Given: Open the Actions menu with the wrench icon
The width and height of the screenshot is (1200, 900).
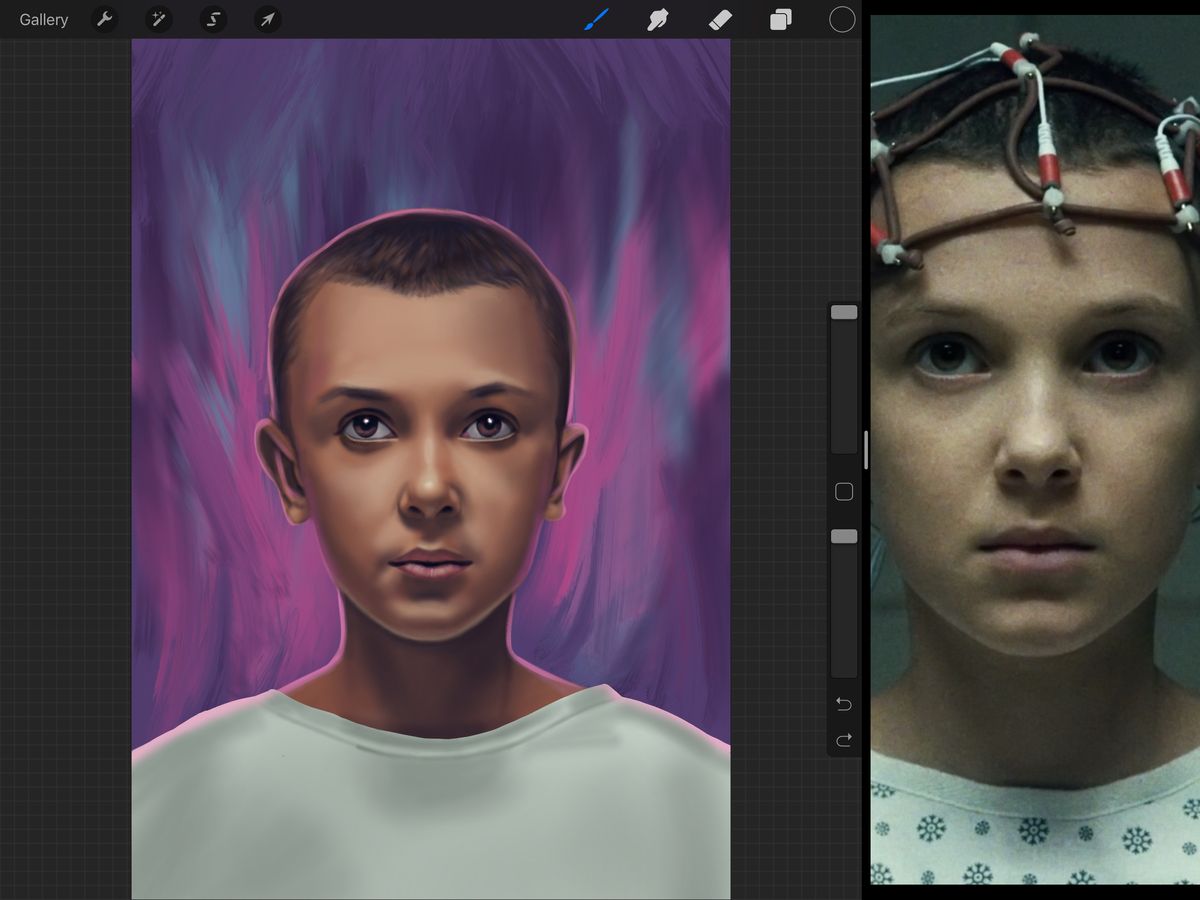Looking at the screenshot, I should [104, 19].
